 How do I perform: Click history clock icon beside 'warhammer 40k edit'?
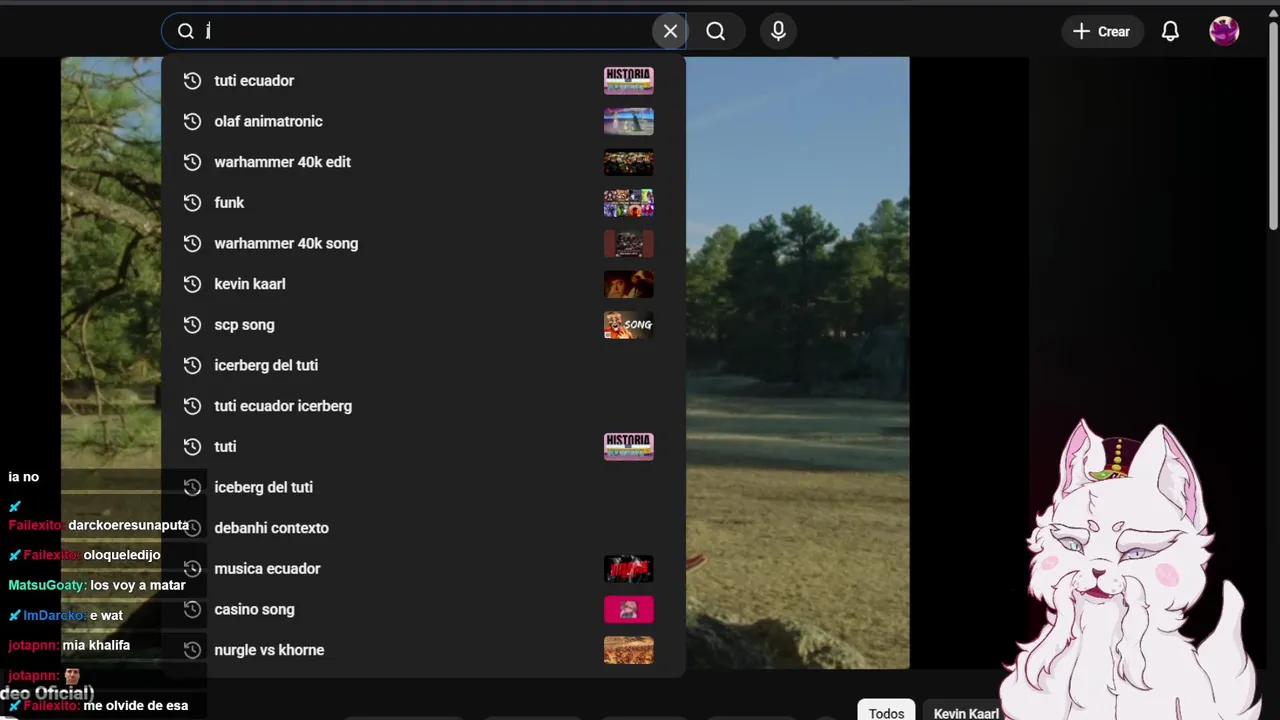(192, 162)
